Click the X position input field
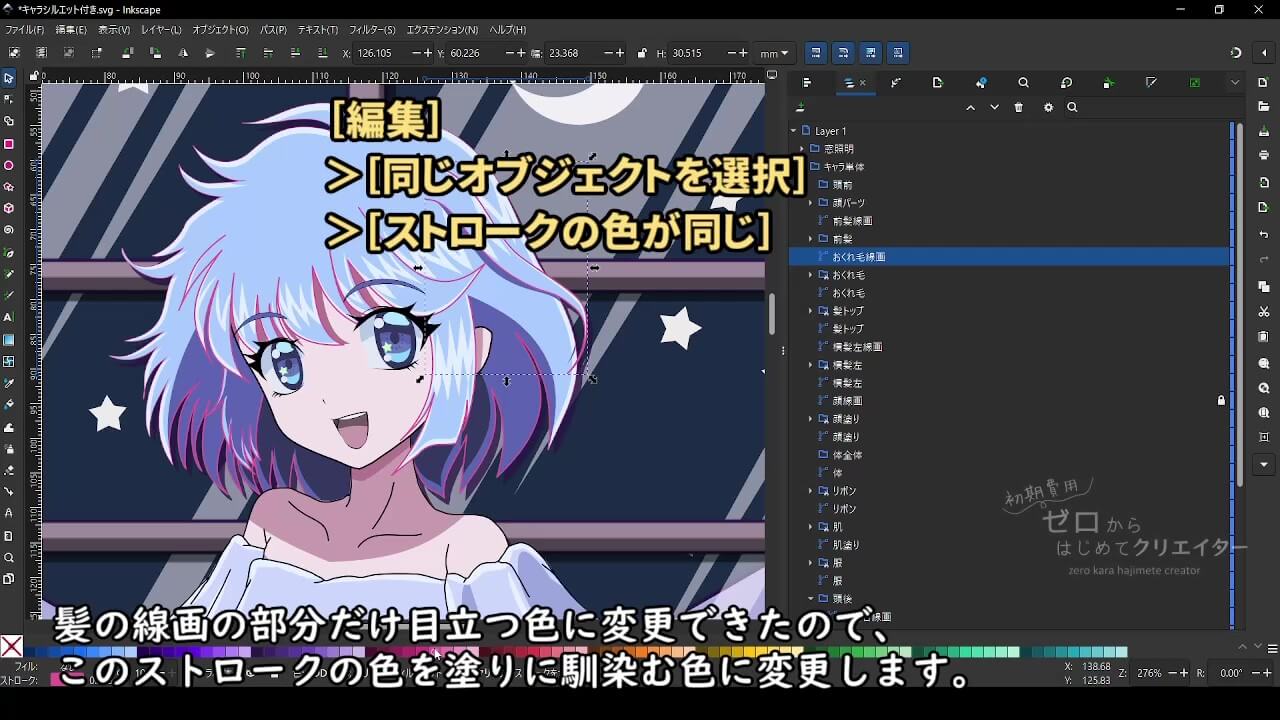 point(390,53)
